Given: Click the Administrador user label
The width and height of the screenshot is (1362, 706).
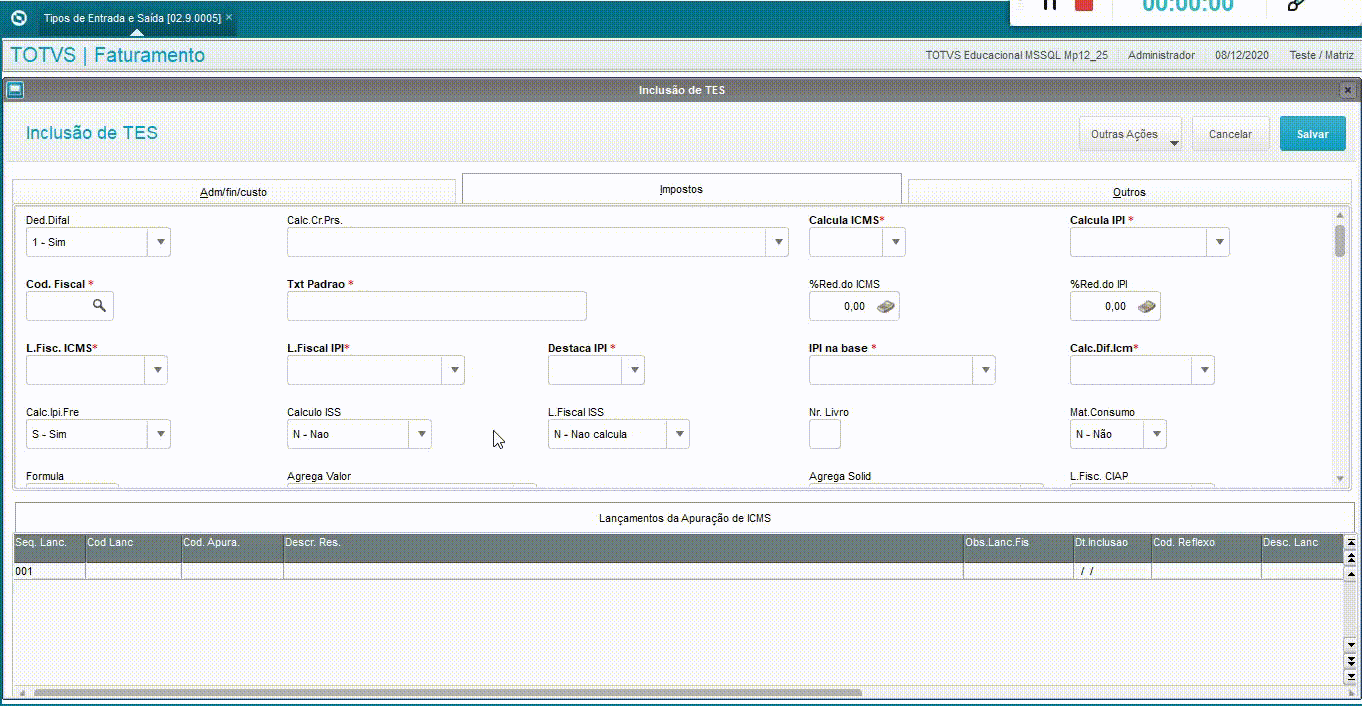Looking at the screenshot, I should (1161, 55).
